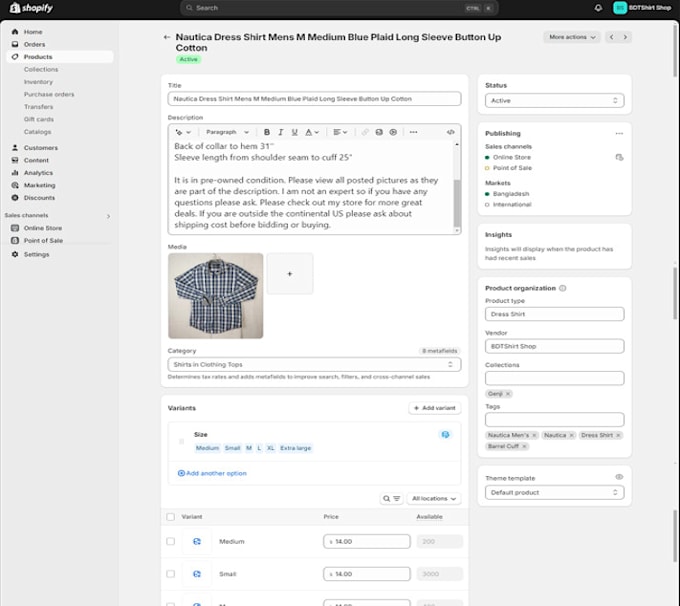This screenshot has width=680, height=606.
Task: Open the text alignment options
Action: (x=340, y=132)
